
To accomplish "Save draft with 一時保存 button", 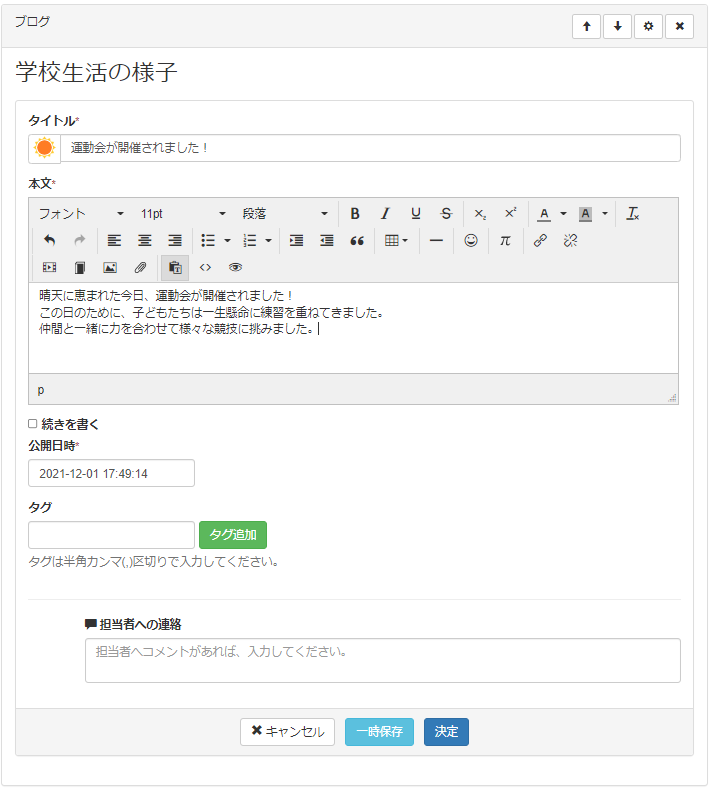I will pos(379,732).
